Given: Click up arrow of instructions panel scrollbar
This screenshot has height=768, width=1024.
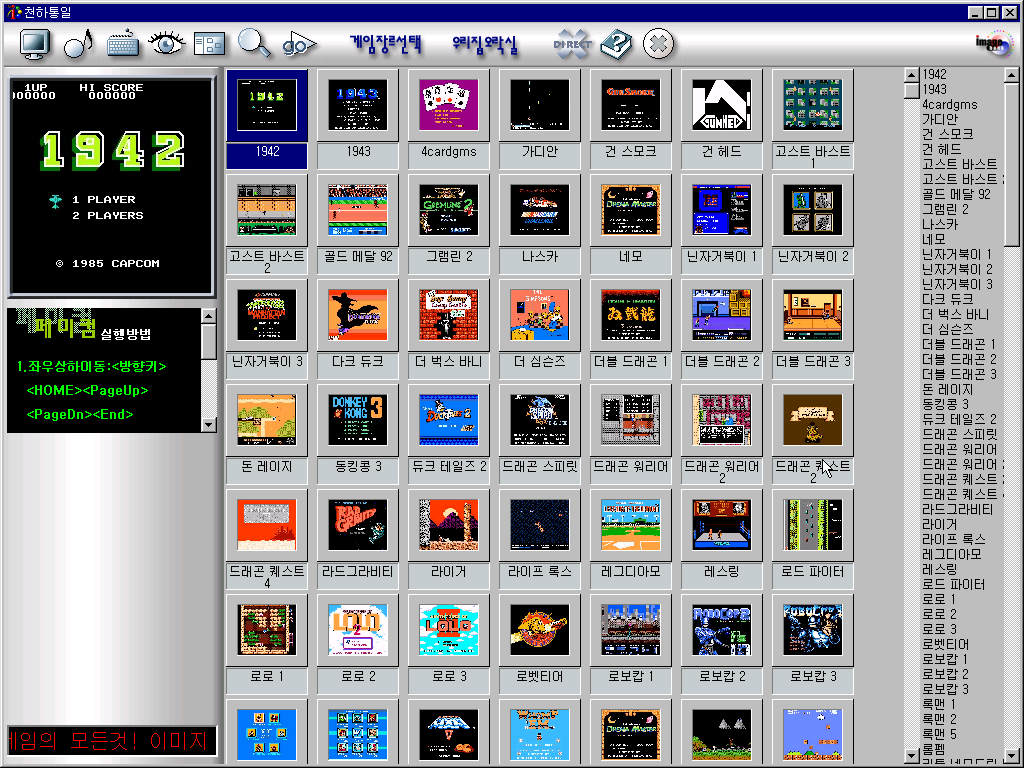Looking at the screenshot, I should pos(208,316).
